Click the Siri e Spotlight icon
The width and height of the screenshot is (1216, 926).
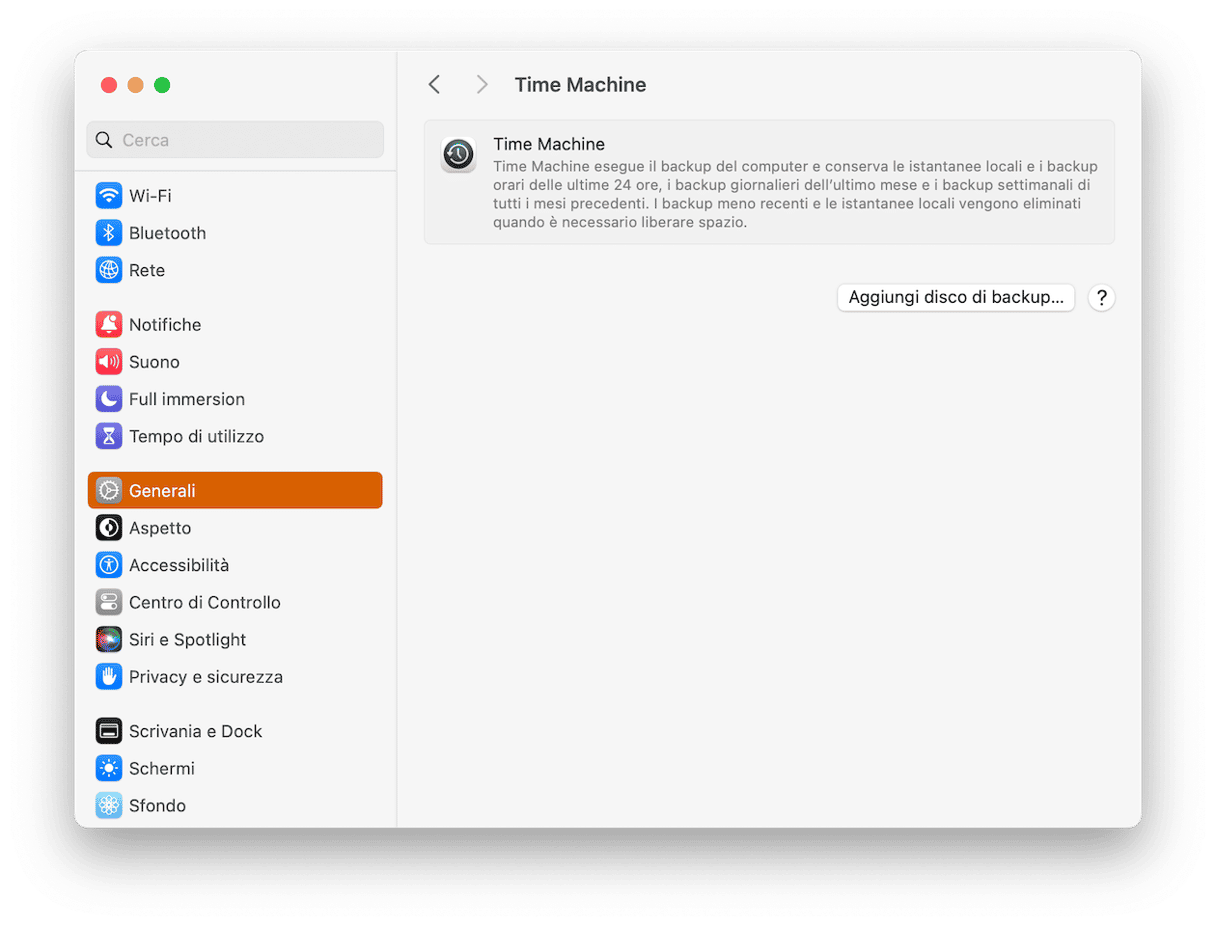(109, 640)
